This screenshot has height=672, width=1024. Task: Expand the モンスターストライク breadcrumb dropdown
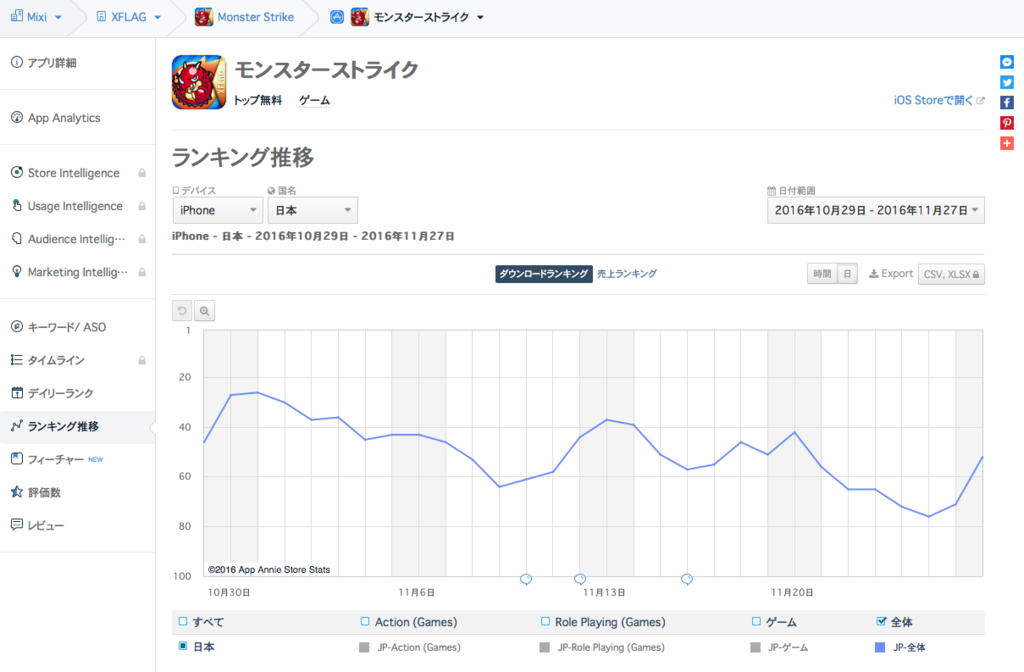click(480, 18)
